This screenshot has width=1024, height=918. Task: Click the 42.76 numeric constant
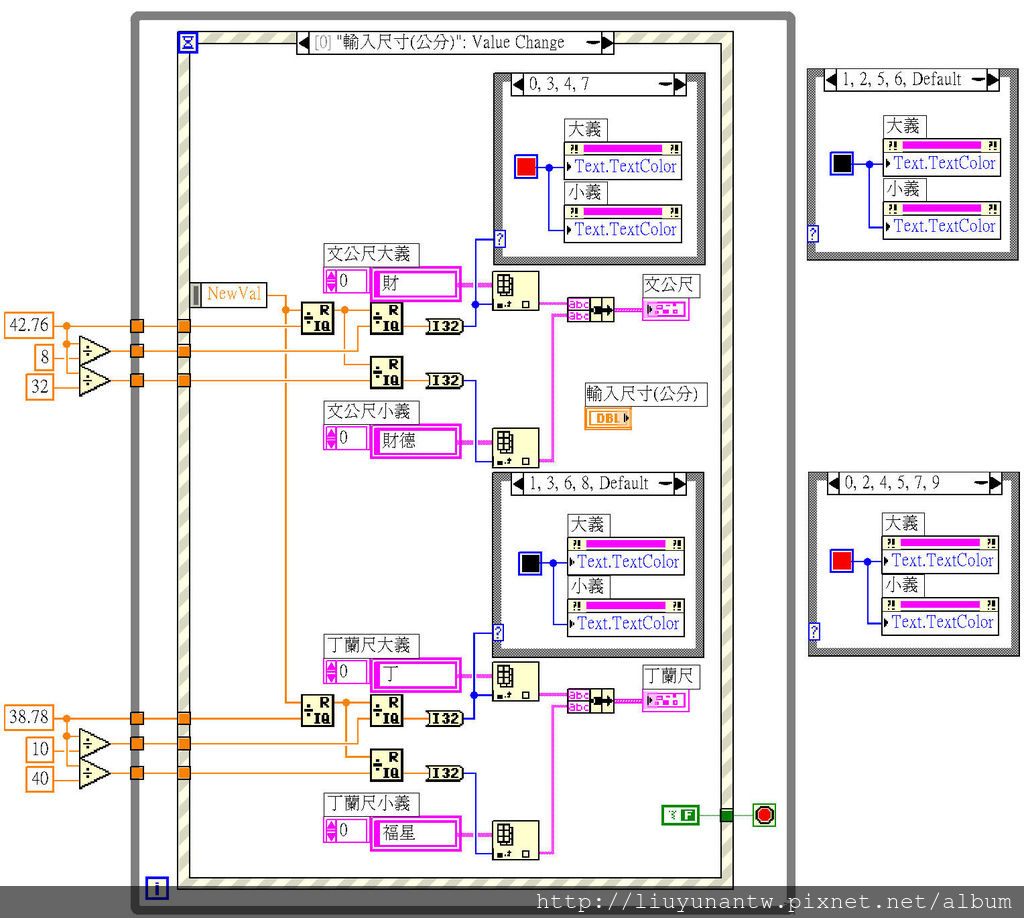[29, 325]
